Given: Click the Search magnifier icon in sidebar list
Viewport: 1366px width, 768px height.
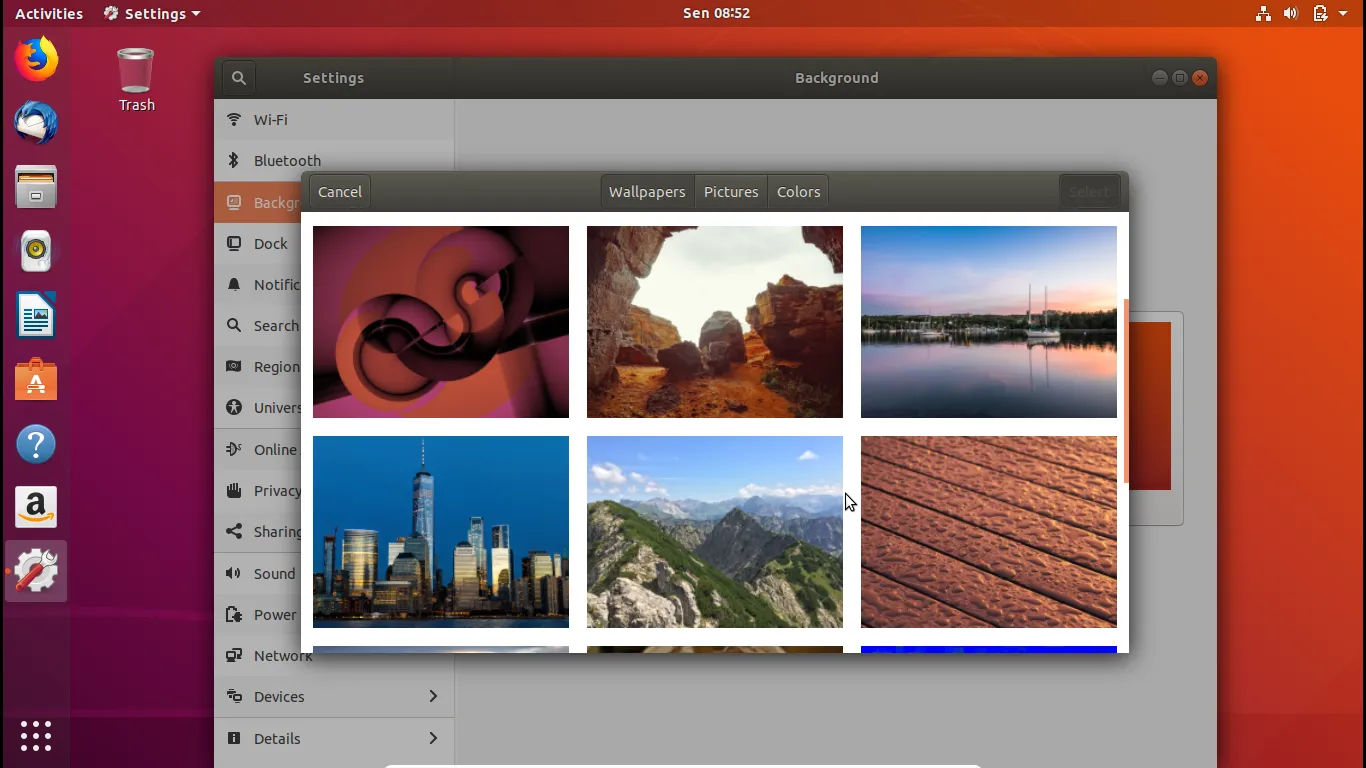Looking at the screenshot, I should tap(234, 325).
